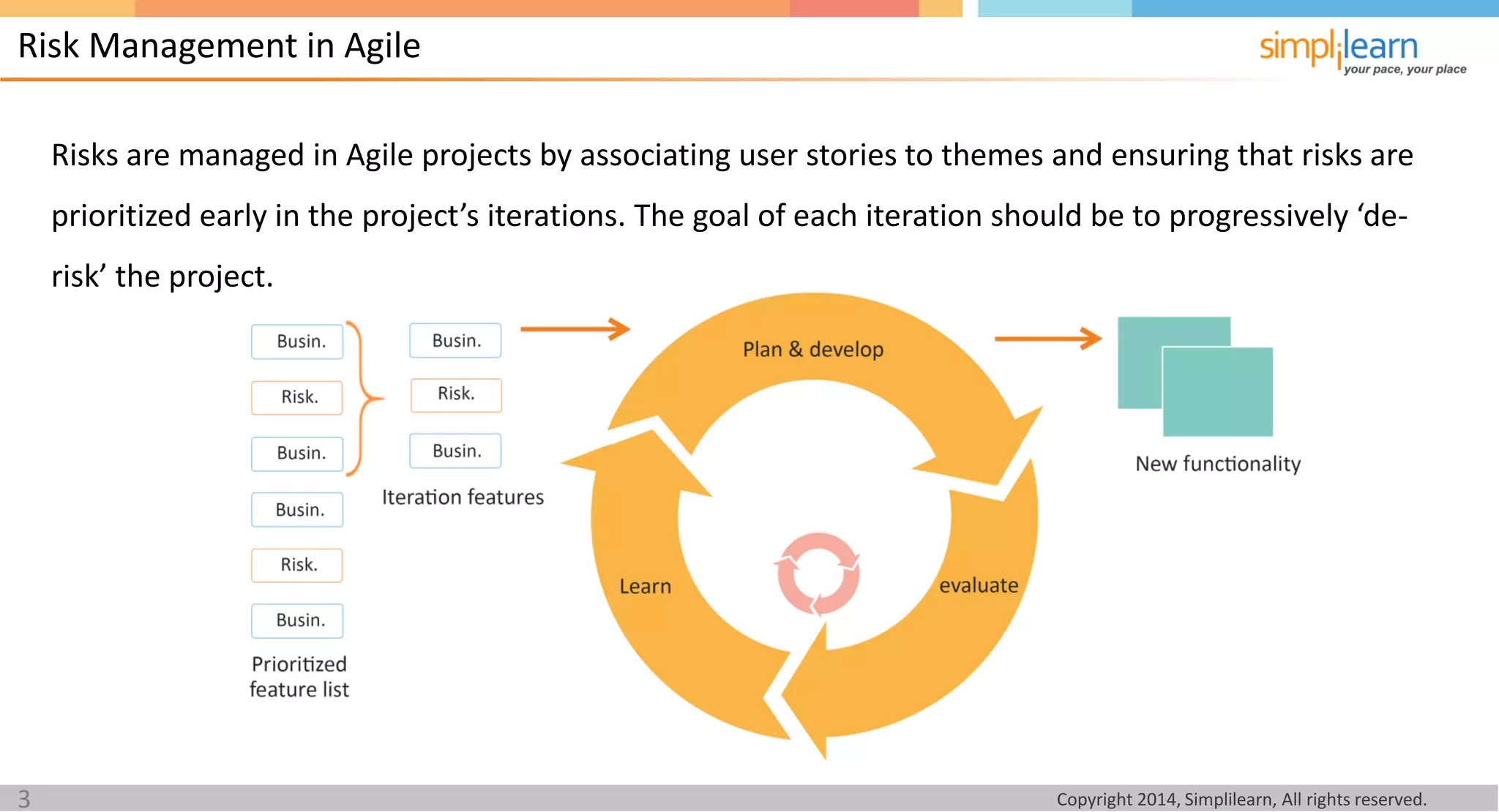Viewport: 1499px width, 812px height.
Task: Click the 'Iteration features' caption
Action: coord(463,497)
